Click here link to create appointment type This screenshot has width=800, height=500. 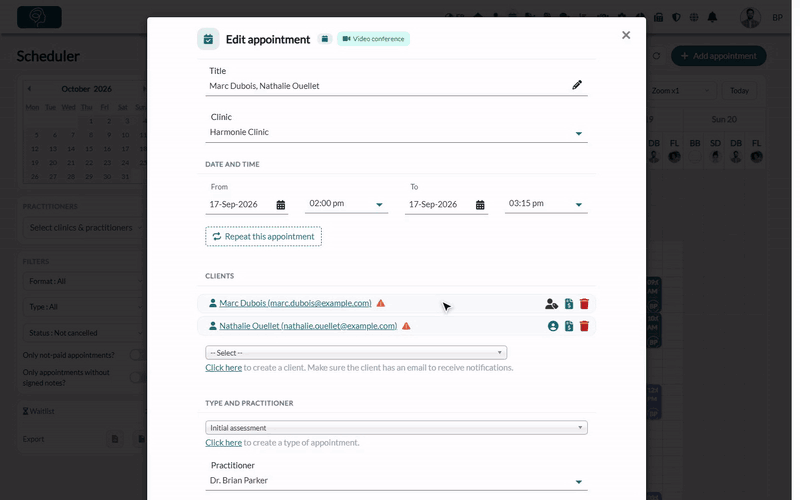tap(223, 442)
